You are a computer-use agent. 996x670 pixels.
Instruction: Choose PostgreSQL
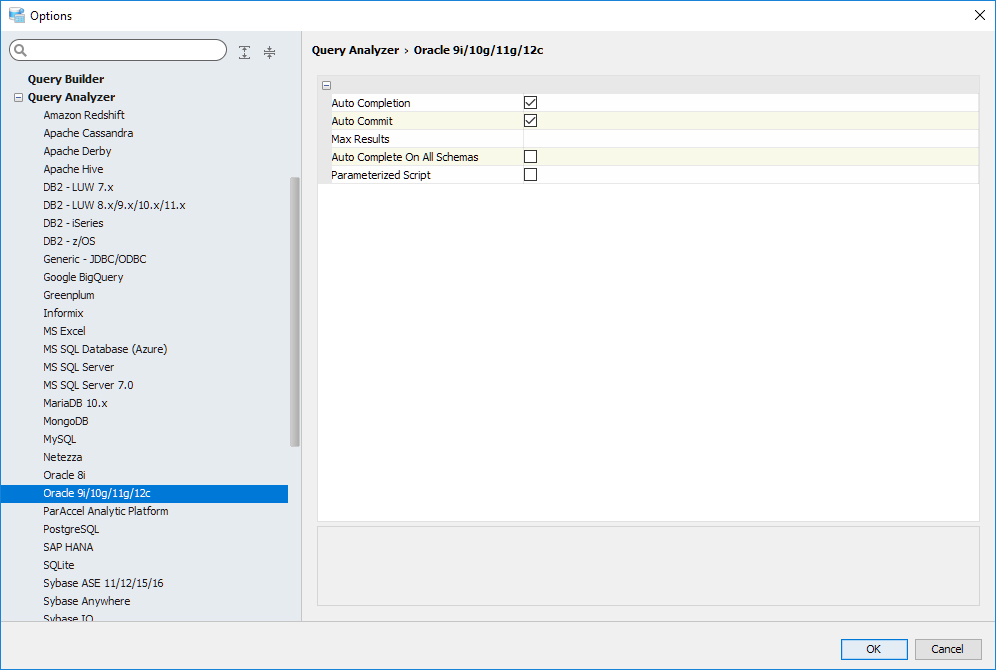[x=71, y=529]
